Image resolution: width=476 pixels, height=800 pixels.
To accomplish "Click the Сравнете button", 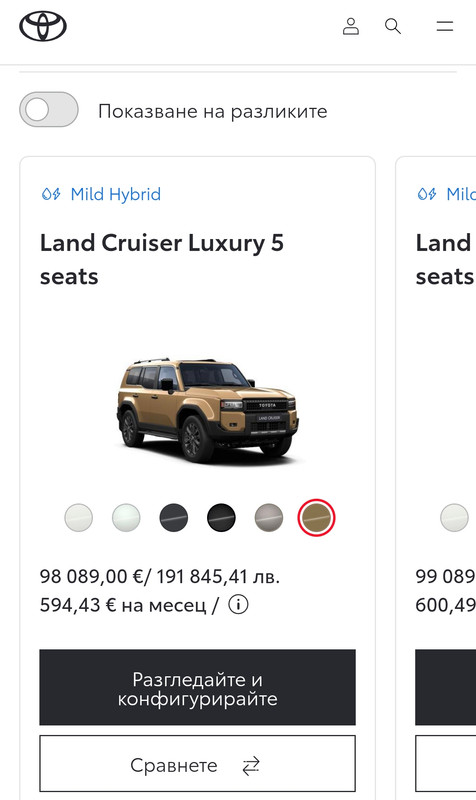I will click(197, 763).
